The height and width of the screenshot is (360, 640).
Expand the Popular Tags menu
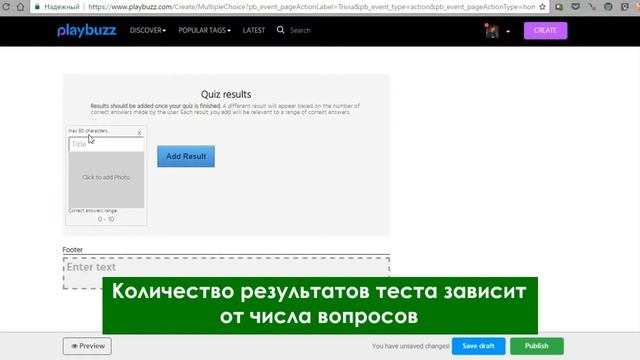(x=204, y=30)
